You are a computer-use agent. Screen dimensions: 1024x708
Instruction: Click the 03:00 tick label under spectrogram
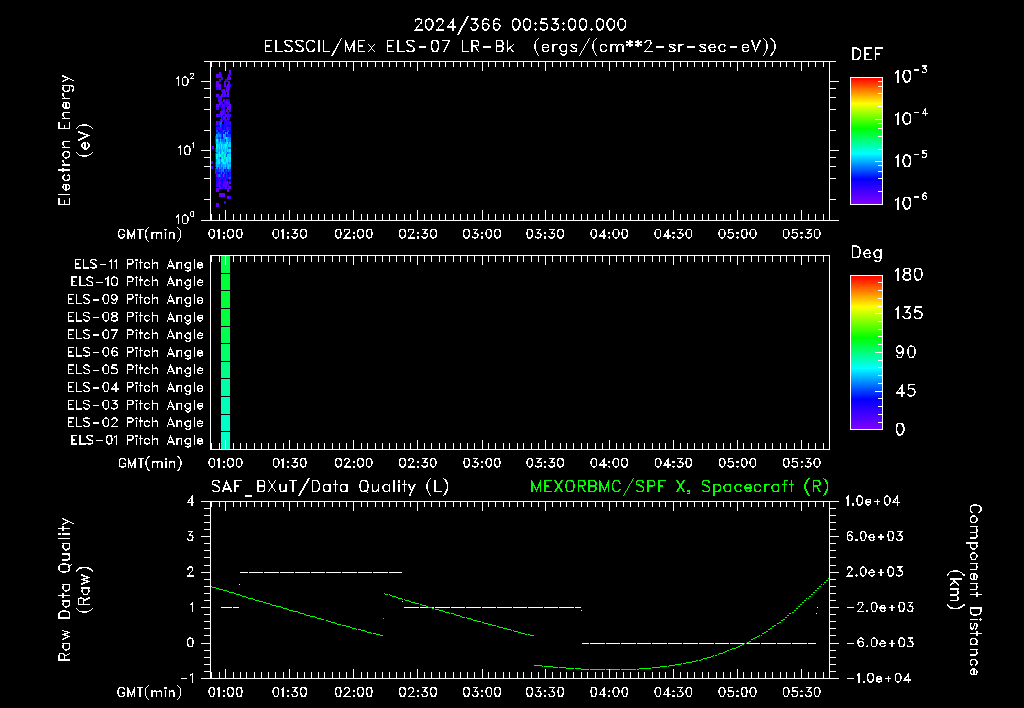pyautogui.click(x=482, y=234)
